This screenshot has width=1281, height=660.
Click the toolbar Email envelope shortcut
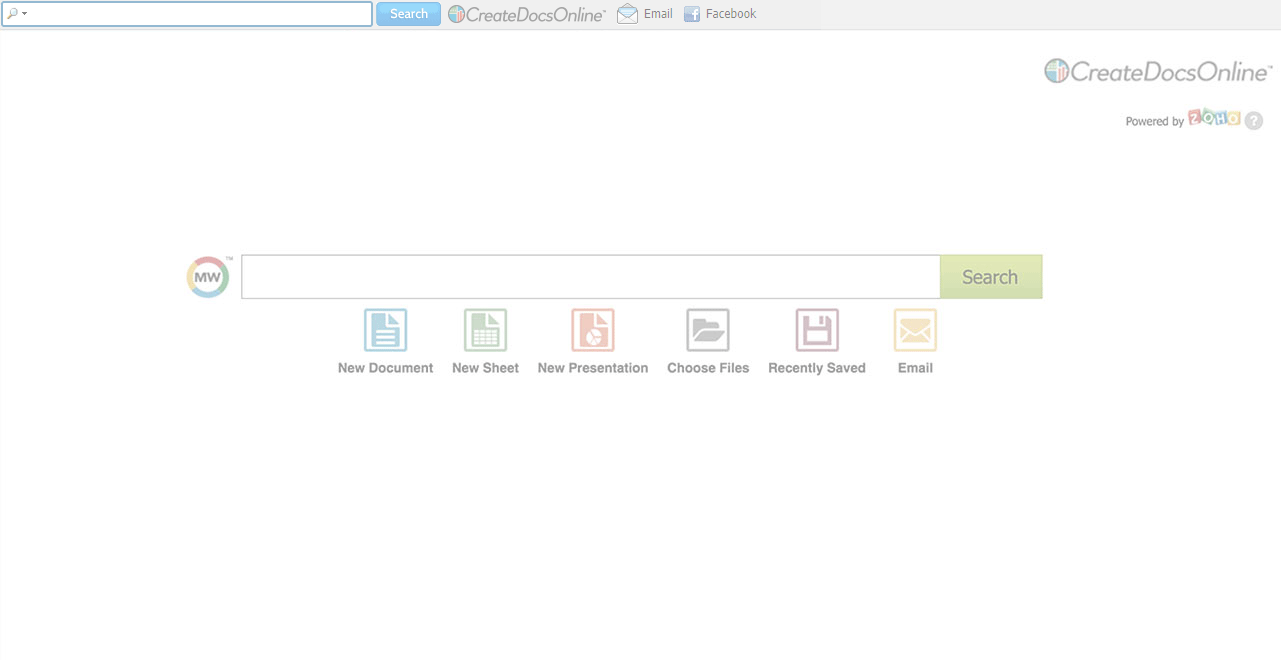pyautogui.click(x=645, y=14)
